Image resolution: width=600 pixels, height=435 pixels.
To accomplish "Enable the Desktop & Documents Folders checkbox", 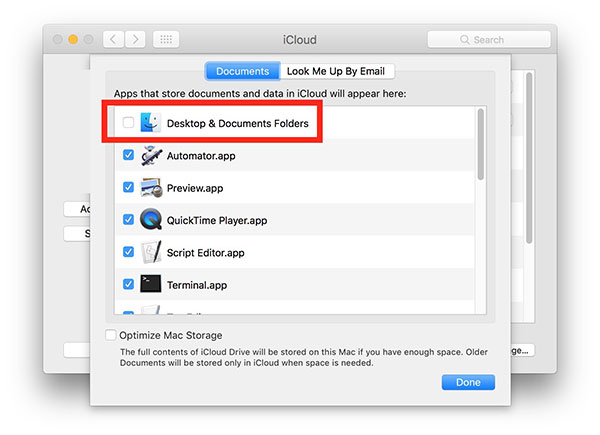I will tap(128, 122).
